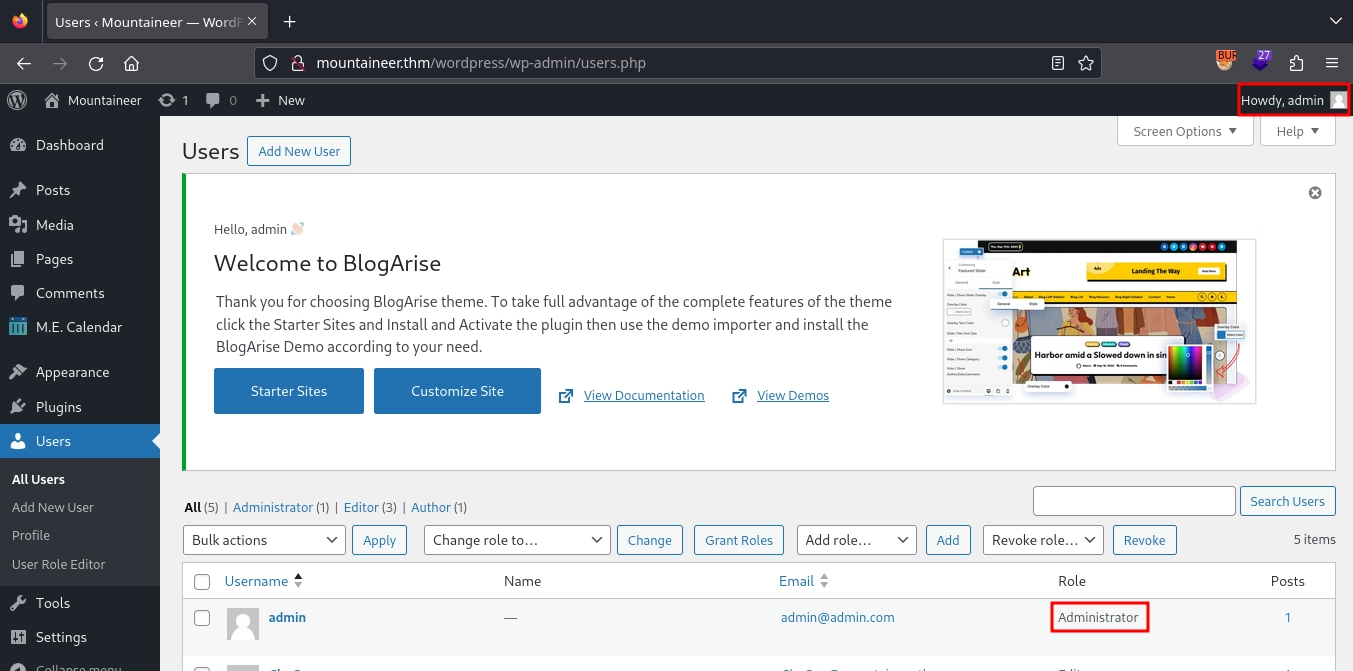The width and height of the screenshot is (1353, 671).
Task: Go to browser home page icon
Action: click(131, 63)
